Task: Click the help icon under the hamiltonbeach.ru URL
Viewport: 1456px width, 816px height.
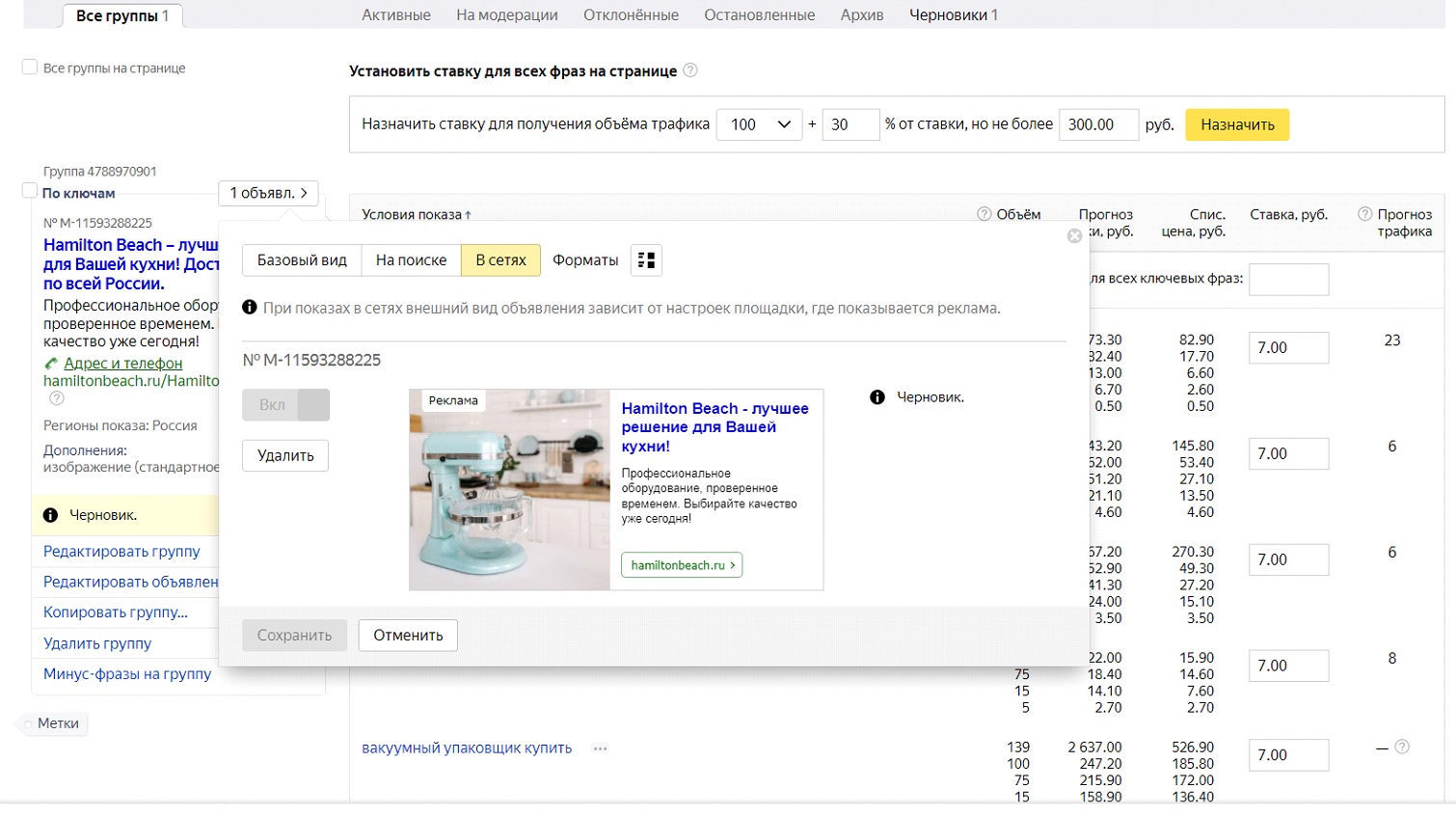Action: [57, 398]
